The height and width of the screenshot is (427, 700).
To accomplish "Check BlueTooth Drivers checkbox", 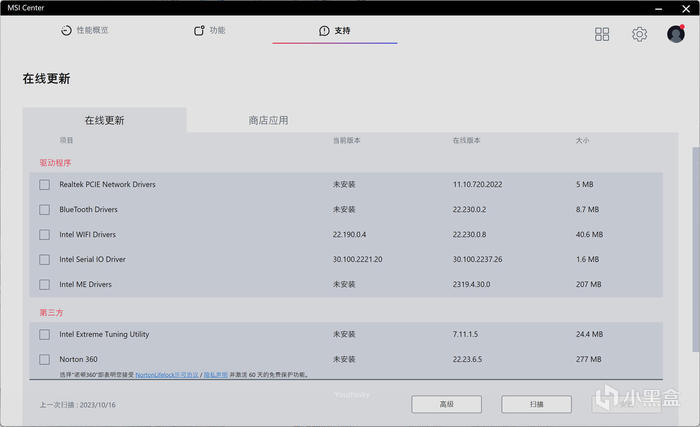I will click(x=44, y=209).
